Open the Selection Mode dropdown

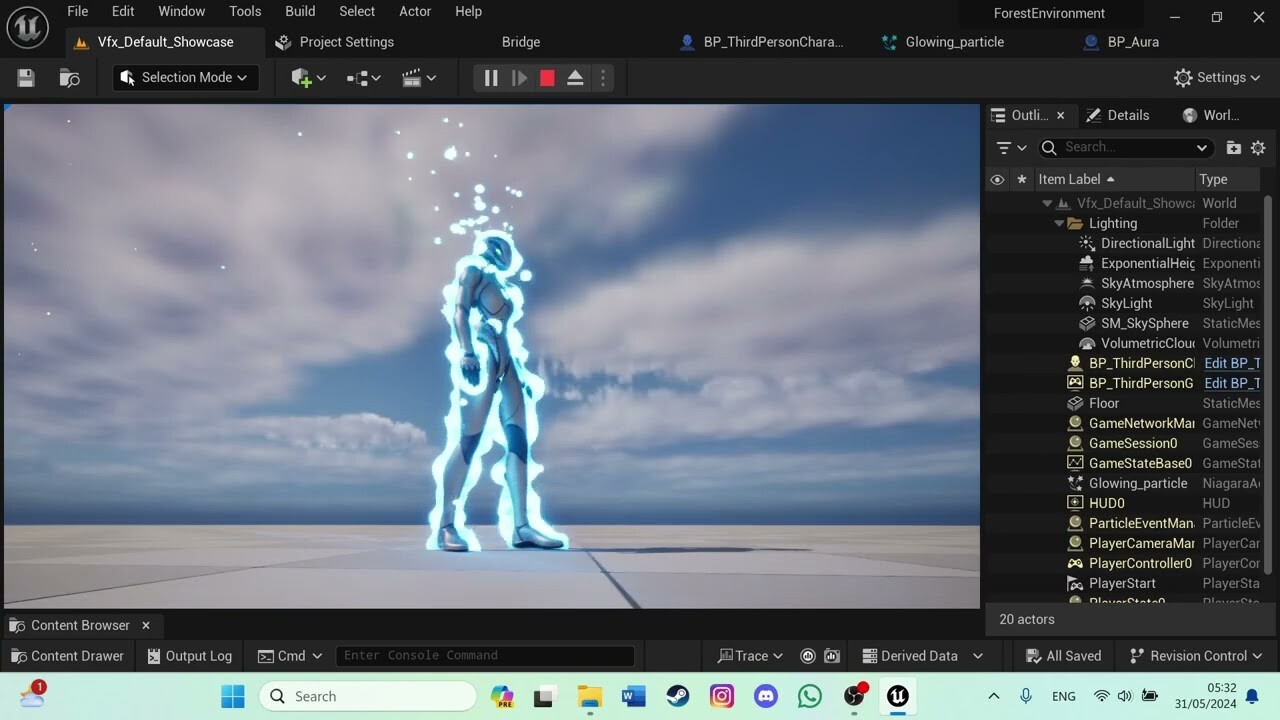(x=185, y=77)
